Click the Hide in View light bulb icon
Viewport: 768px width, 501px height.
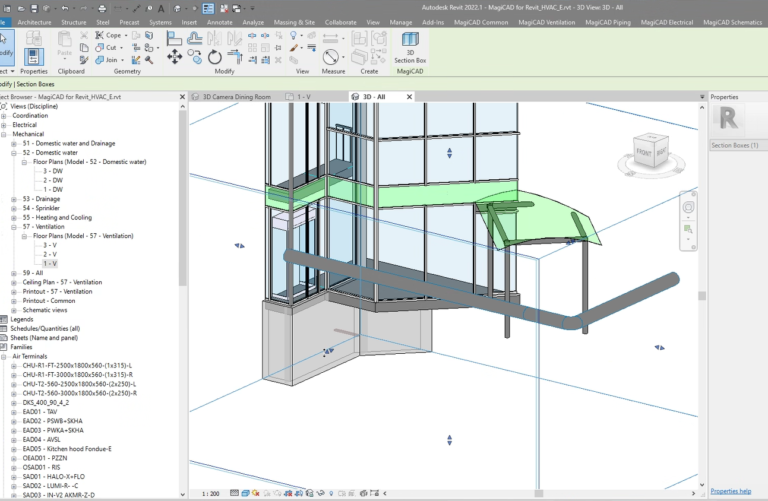pos(293,35)
